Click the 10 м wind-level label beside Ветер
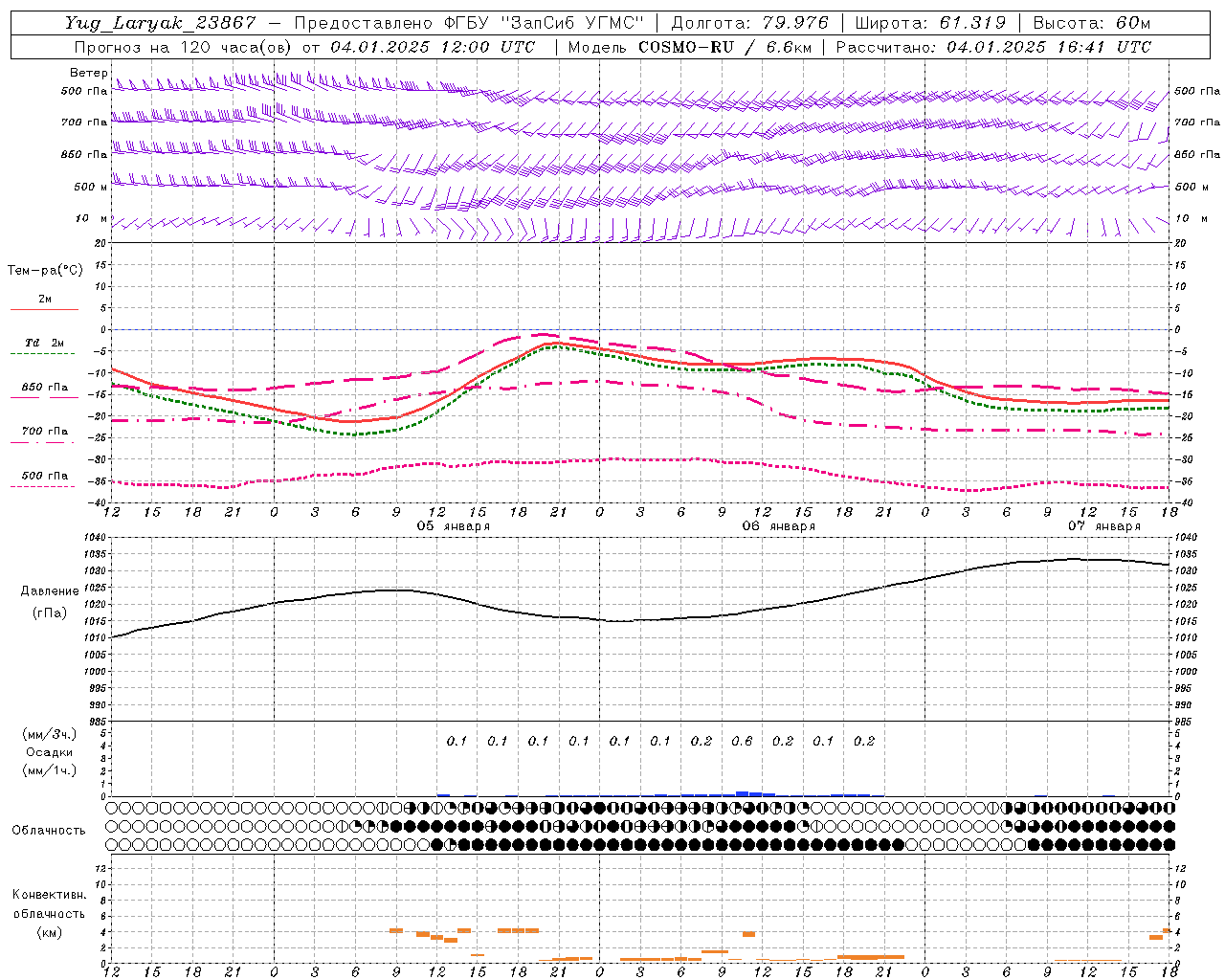1225x980 pixels. 92,219
